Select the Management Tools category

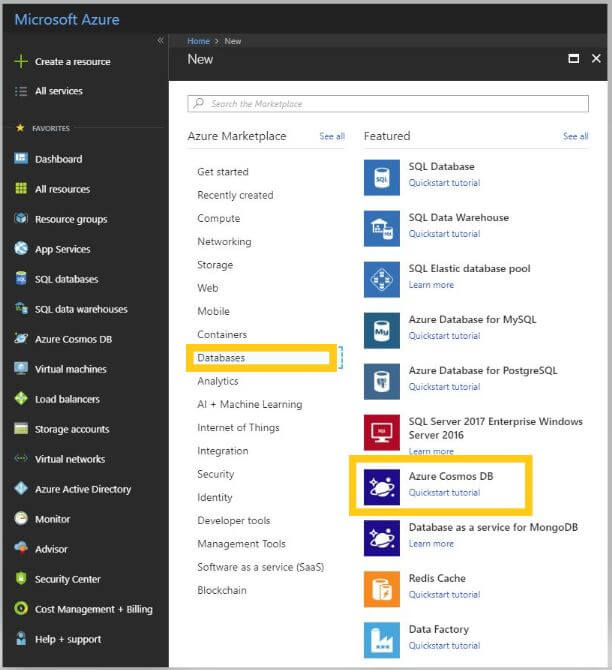click(241, 544)
